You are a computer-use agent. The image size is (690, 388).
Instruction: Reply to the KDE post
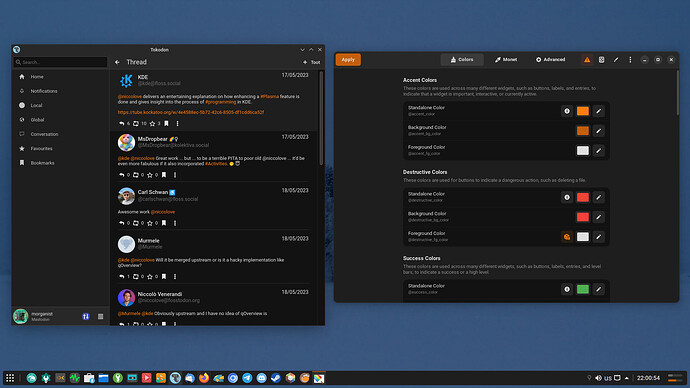(x=122, y=124)
